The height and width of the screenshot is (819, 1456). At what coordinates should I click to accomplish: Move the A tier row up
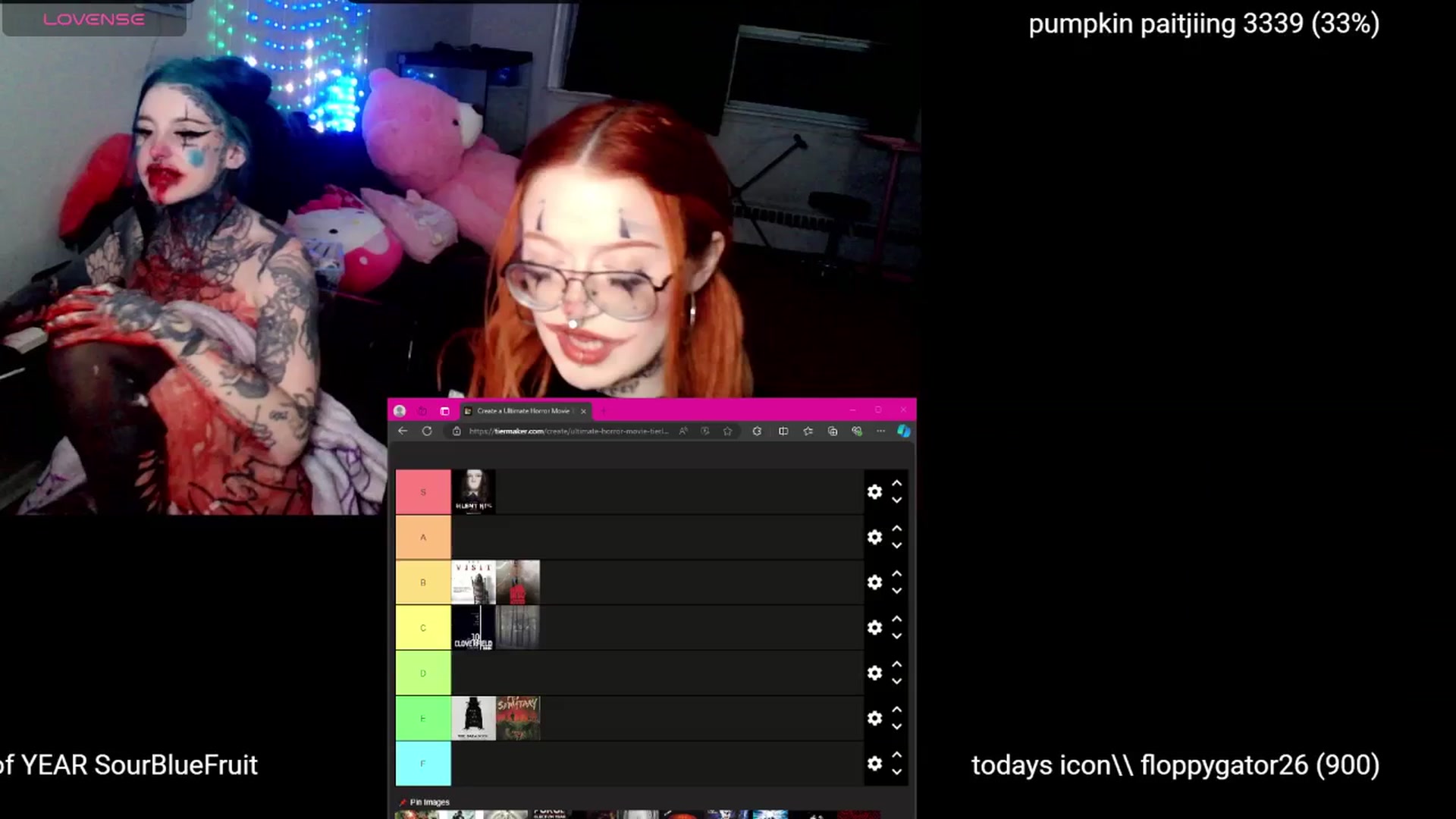[897, 528]
